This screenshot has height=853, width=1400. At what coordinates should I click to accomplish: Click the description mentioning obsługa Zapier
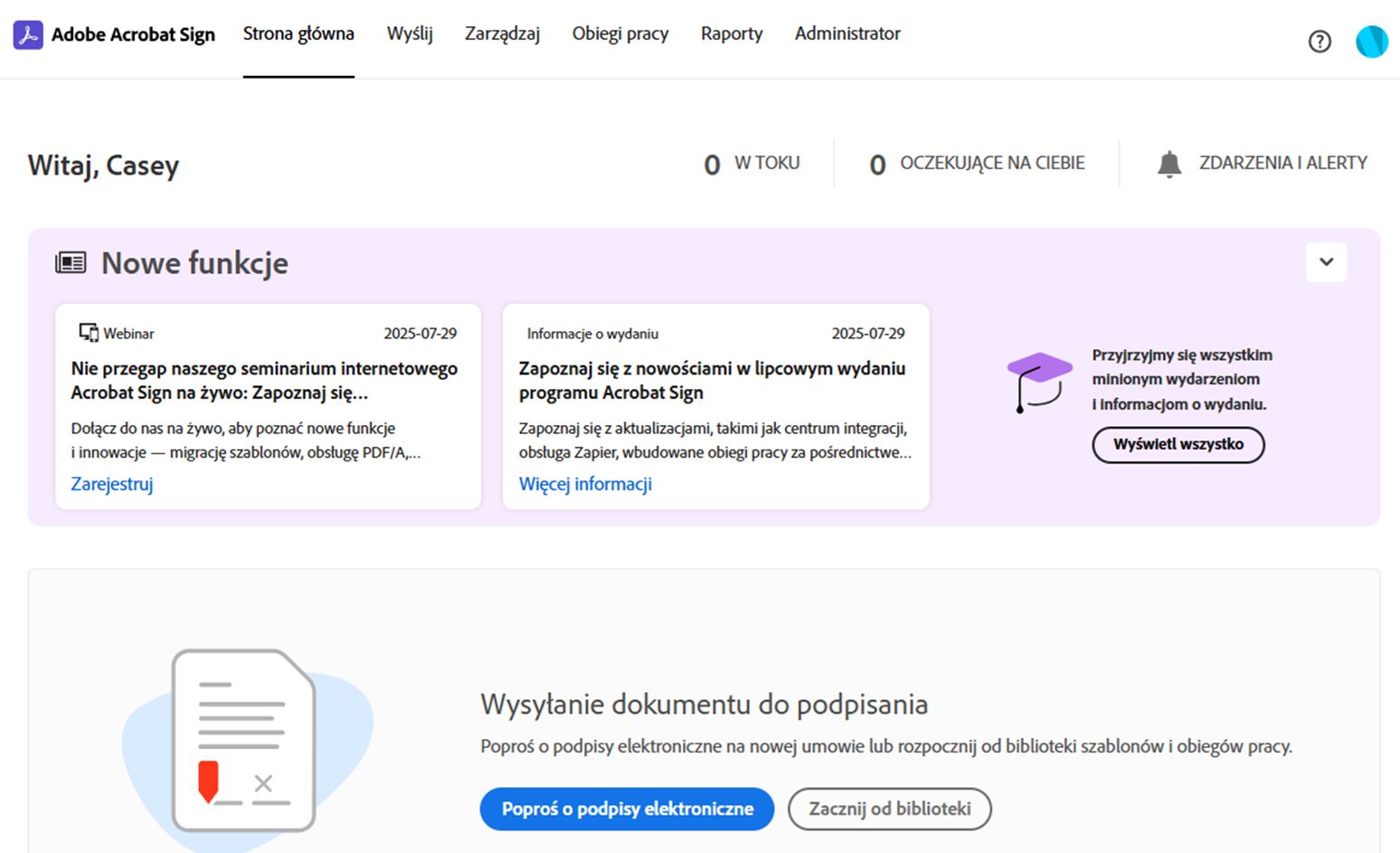(x=715, y=441)
